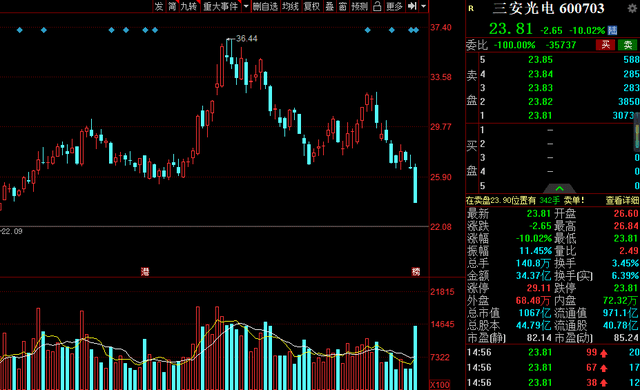Select sell level 4 price 23.84
The image size is (640, 390).
(x=540, y=74)
